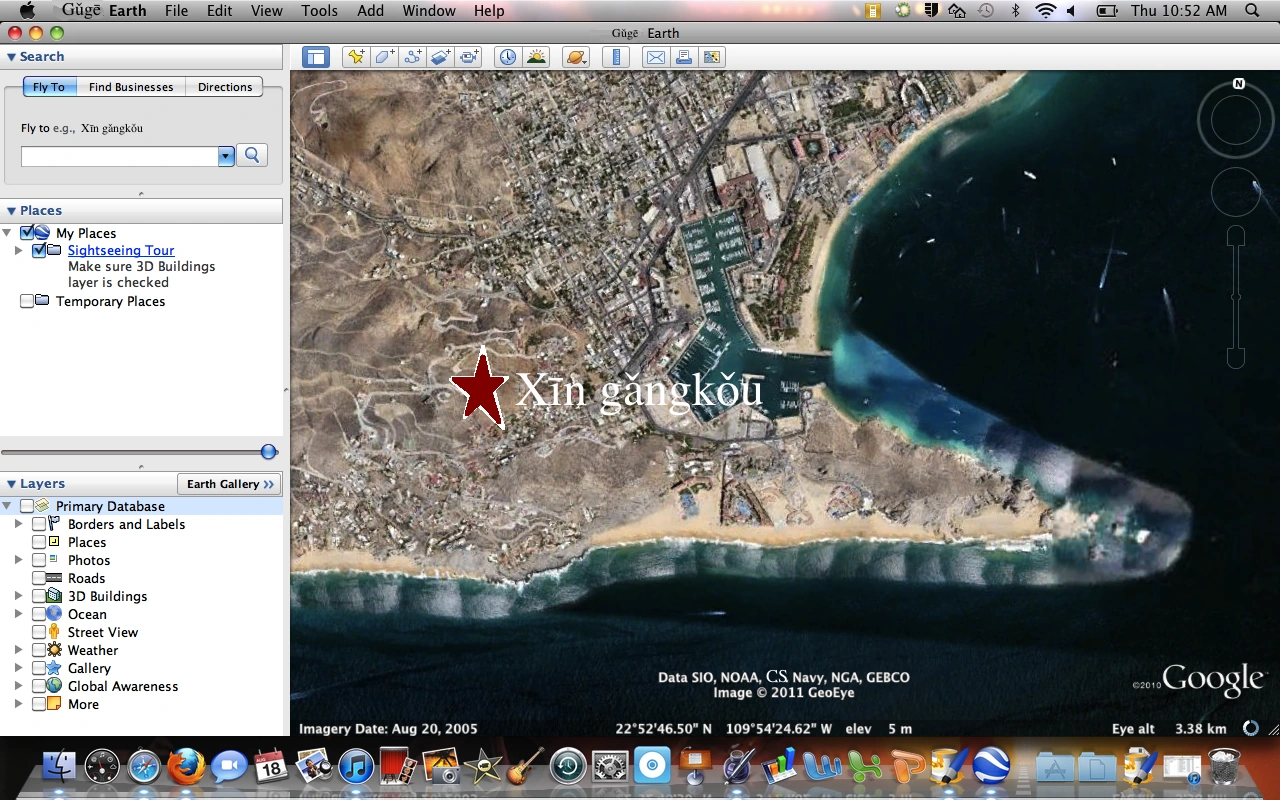Screen dimensions: 1280x800
Task: Open the planet switcher (Sky/Mars/Moon) icon
Action: pyautogui.click(x=576, y=57)
